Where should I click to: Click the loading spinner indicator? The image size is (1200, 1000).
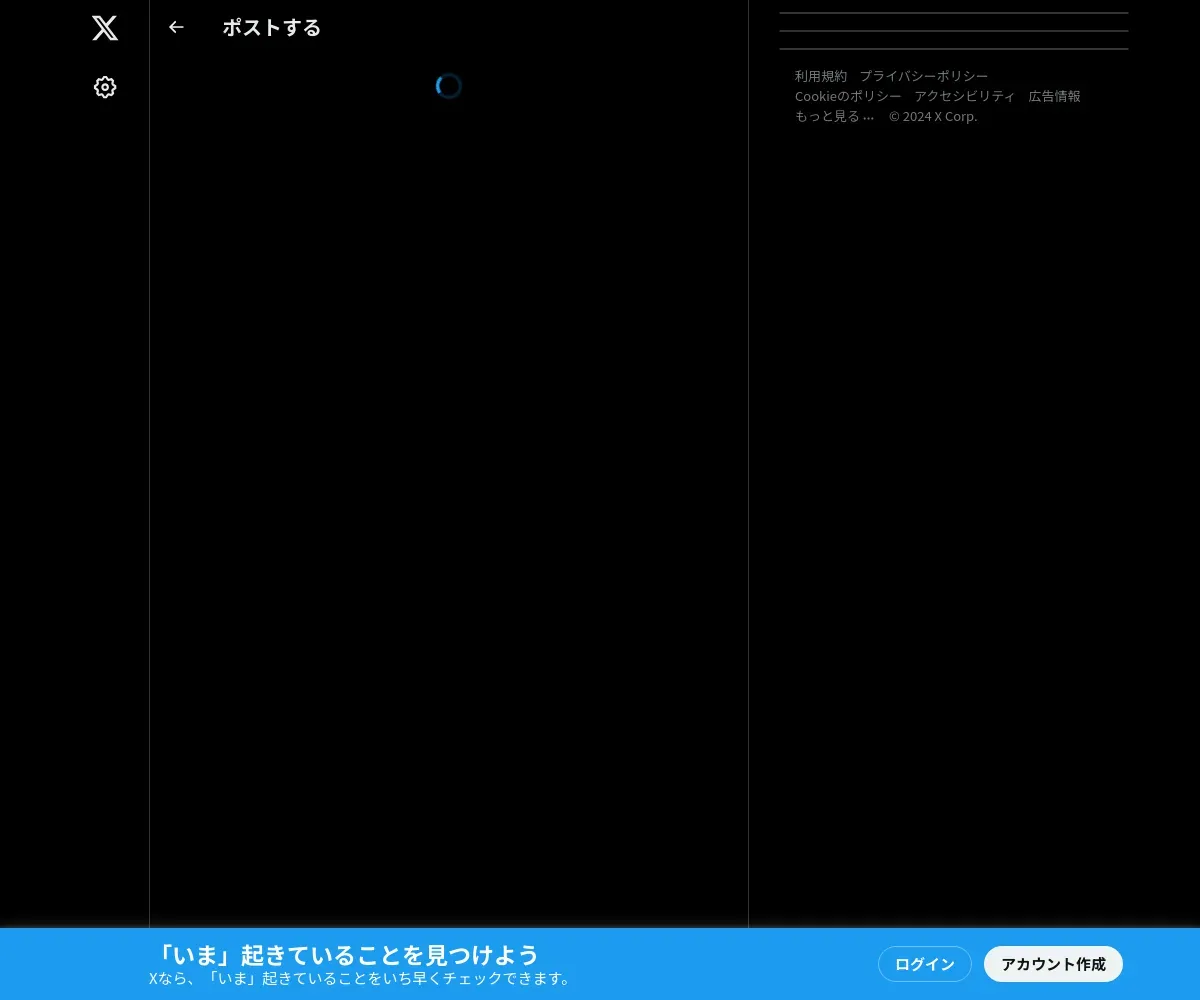(449, 86)
